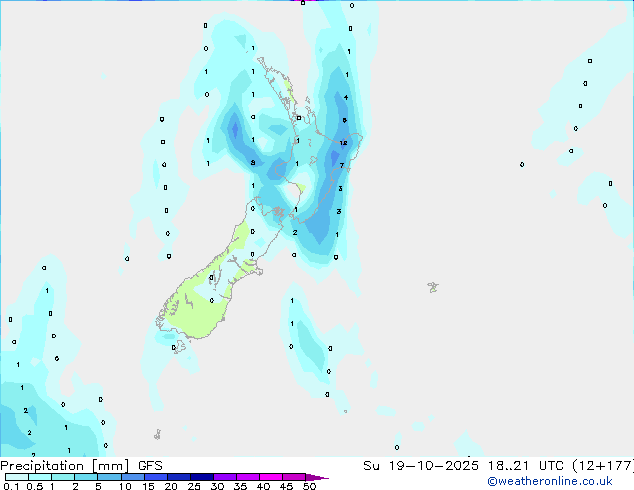Viewport: 634px width, 490px height.
Task: Click the 20–25 mm legend swatch
Action: pos(178,477)
